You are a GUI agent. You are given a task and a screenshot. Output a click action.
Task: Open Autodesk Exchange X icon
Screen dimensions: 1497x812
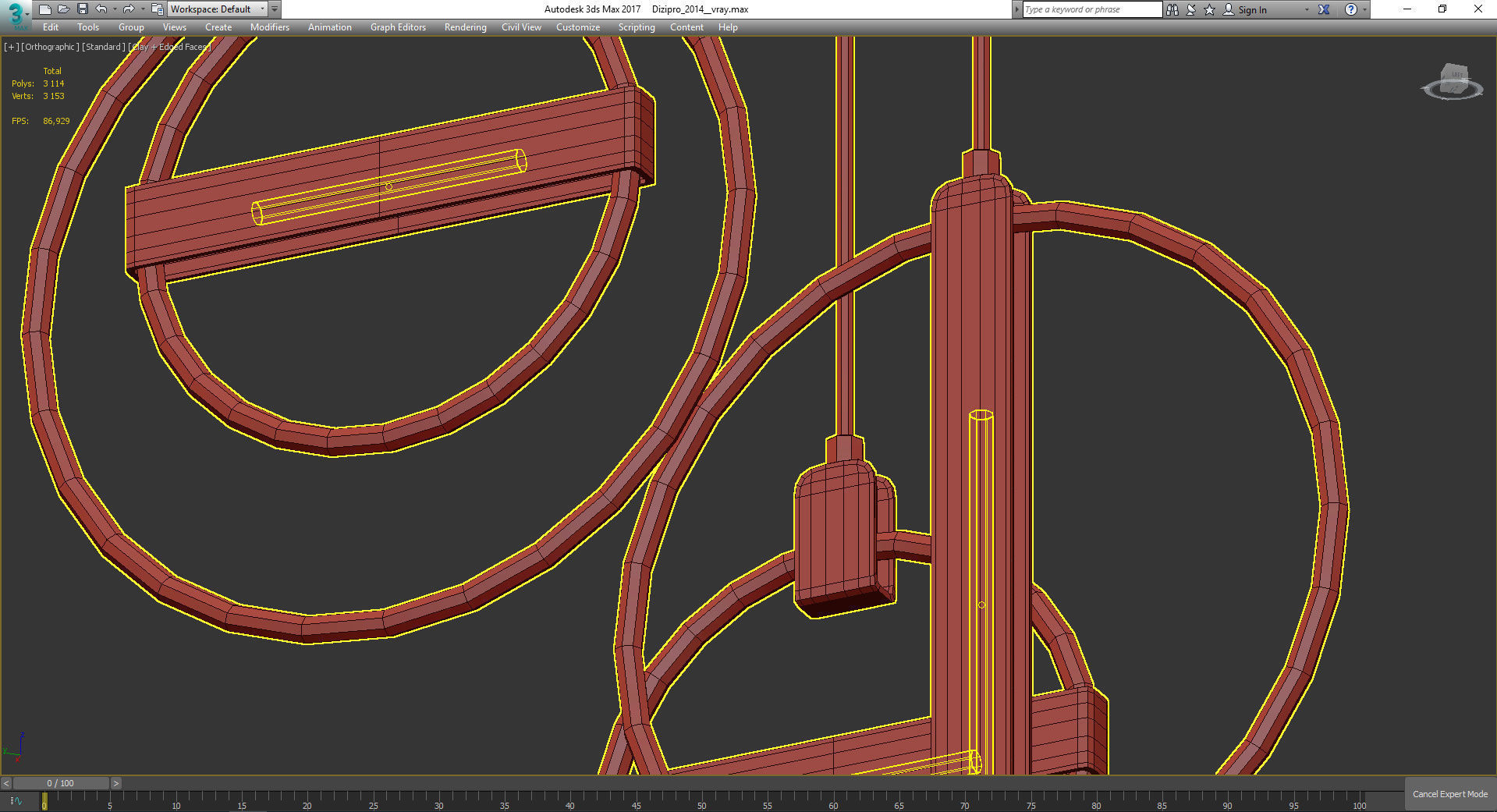pos(1324,9)
